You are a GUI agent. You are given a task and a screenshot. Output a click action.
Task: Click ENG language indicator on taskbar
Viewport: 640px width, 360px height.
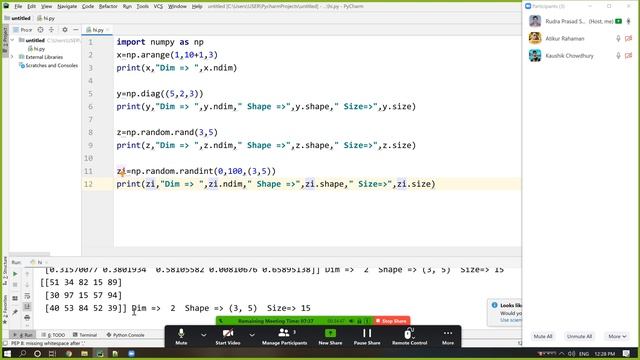[x=584, y=353]
